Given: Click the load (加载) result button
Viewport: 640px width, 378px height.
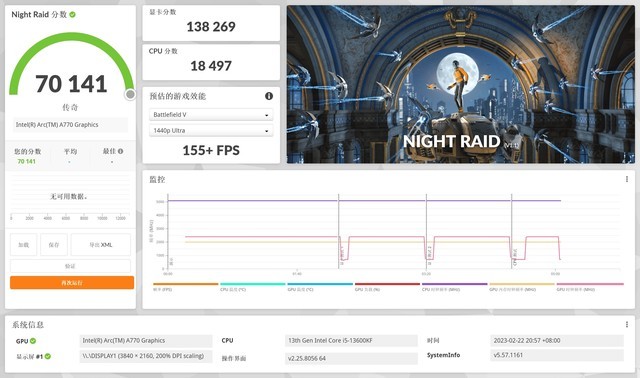Looking at the screenshot, I should pyautogui.click(x=24, y=245).
